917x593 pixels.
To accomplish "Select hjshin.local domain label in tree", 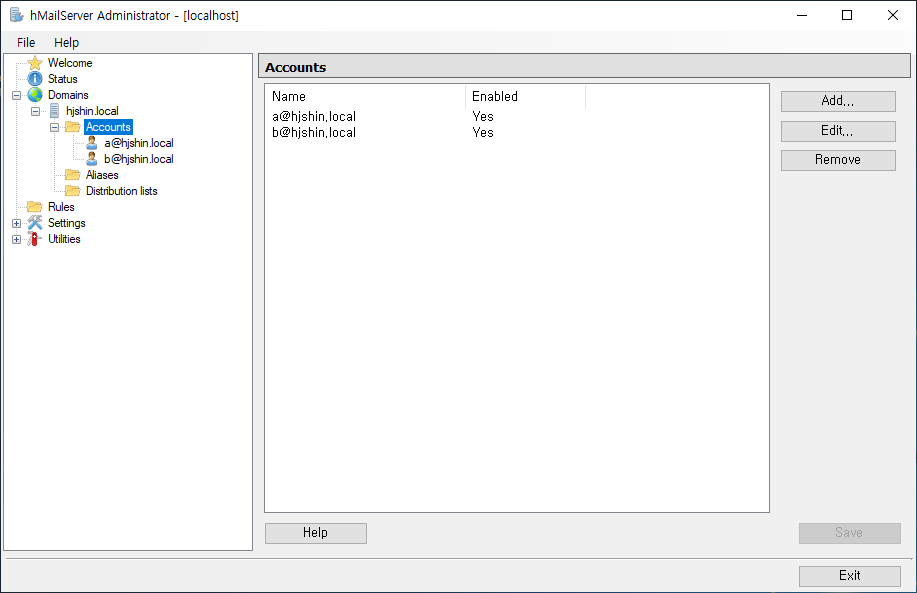I will tap(92, 111).
